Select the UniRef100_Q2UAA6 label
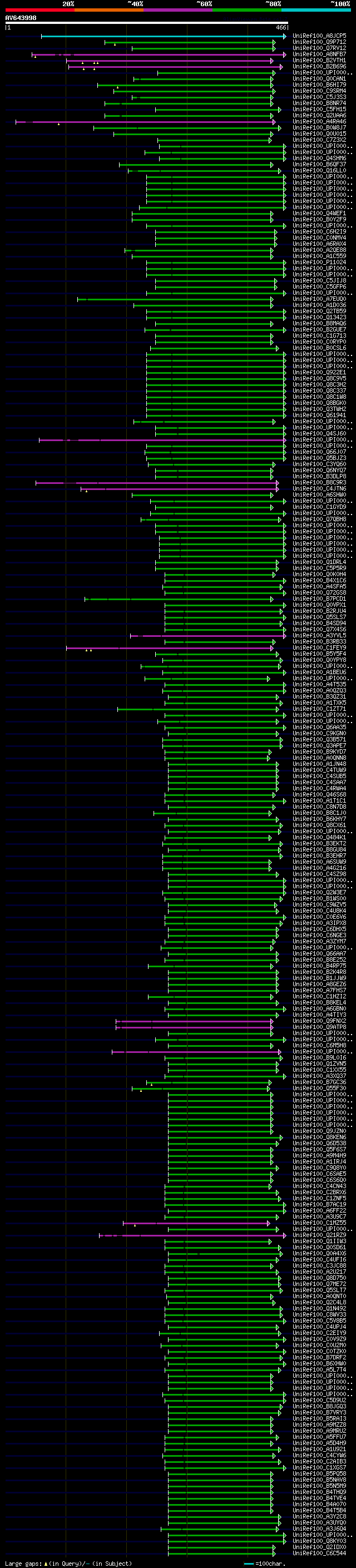Screen dimensions: 356x1568 (319, 116)
